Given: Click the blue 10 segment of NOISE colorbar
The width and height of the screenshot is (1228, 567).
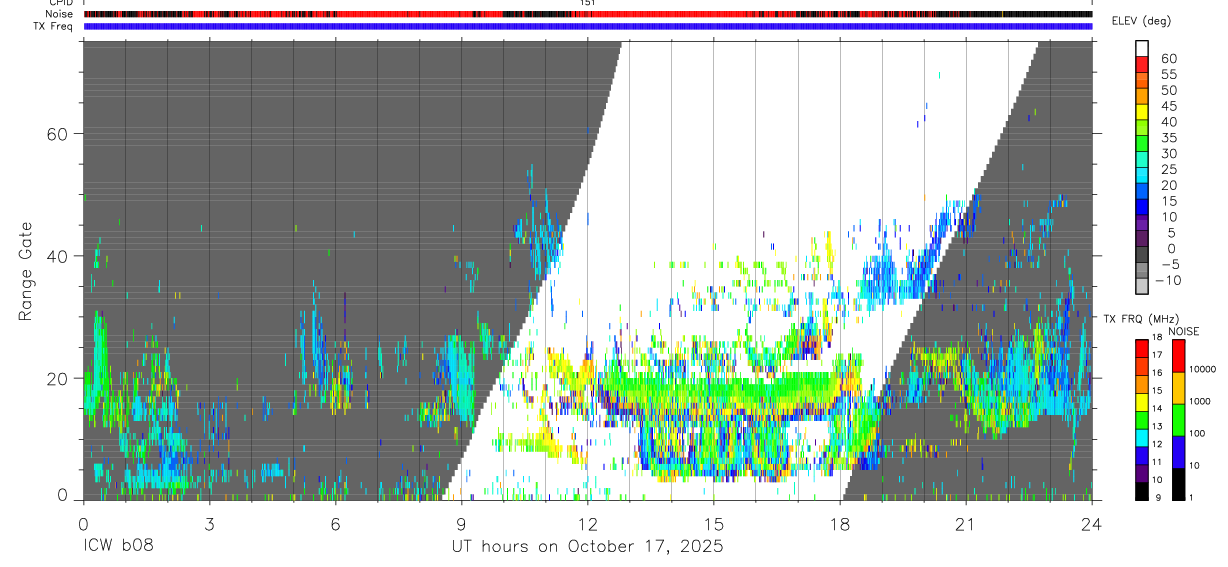Looking at the screenshot, I should (1179, 452).
